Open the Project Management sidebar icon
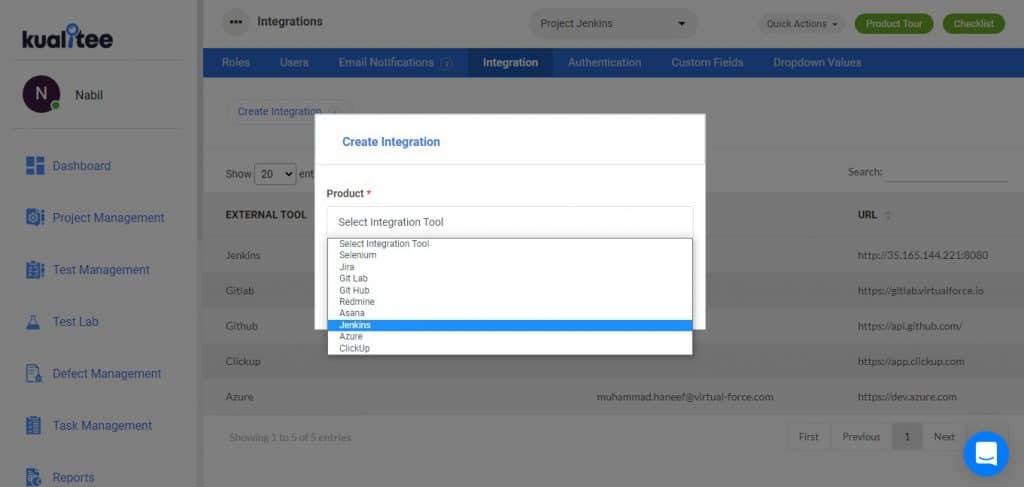Viewport: 1024px width, 487px height. click(x=35, y=217)
